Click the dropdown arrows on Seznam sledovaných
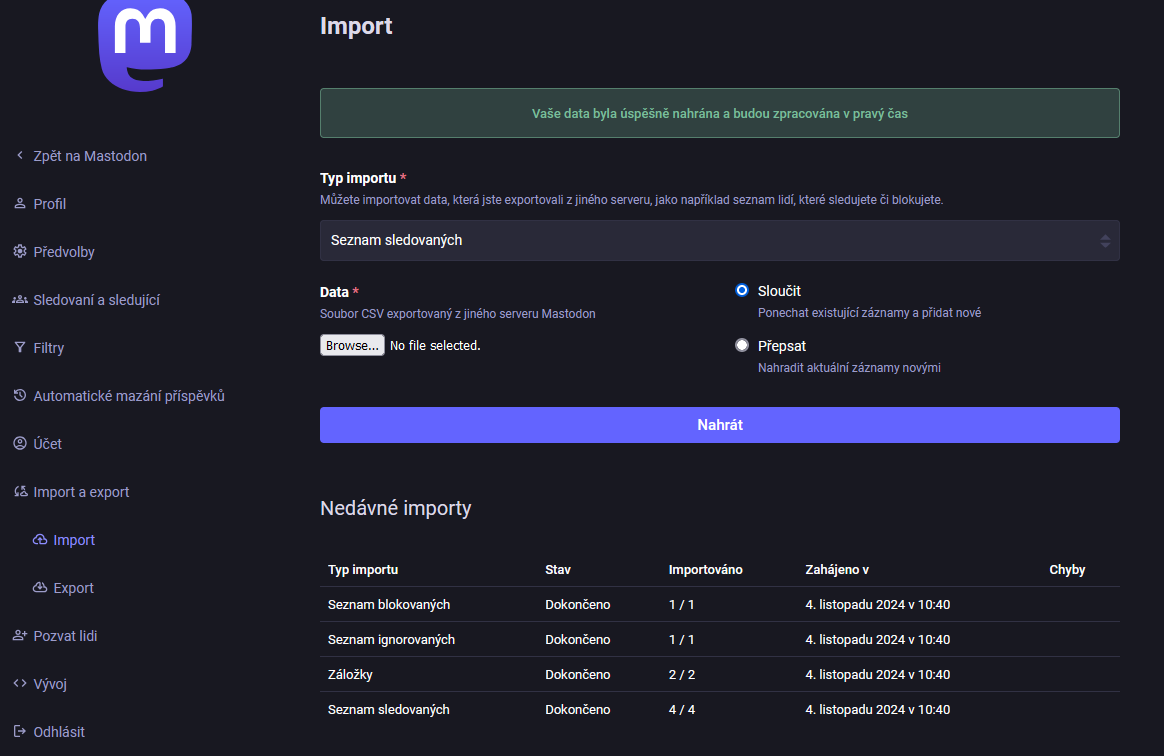The image size is (1164, 756). [1105, 241]
